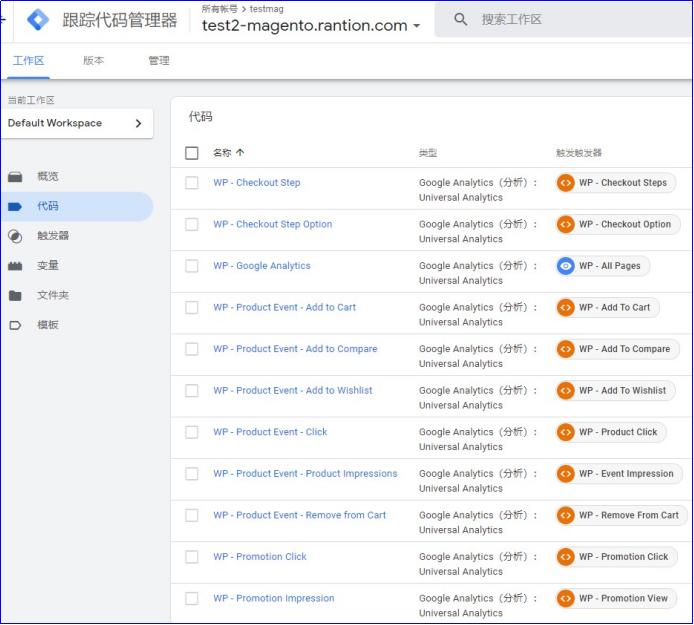Click the orange icon of WP - Add To Wishlist trigger
This screenshot has width=694, height=625.
click(x=565, y=391)
